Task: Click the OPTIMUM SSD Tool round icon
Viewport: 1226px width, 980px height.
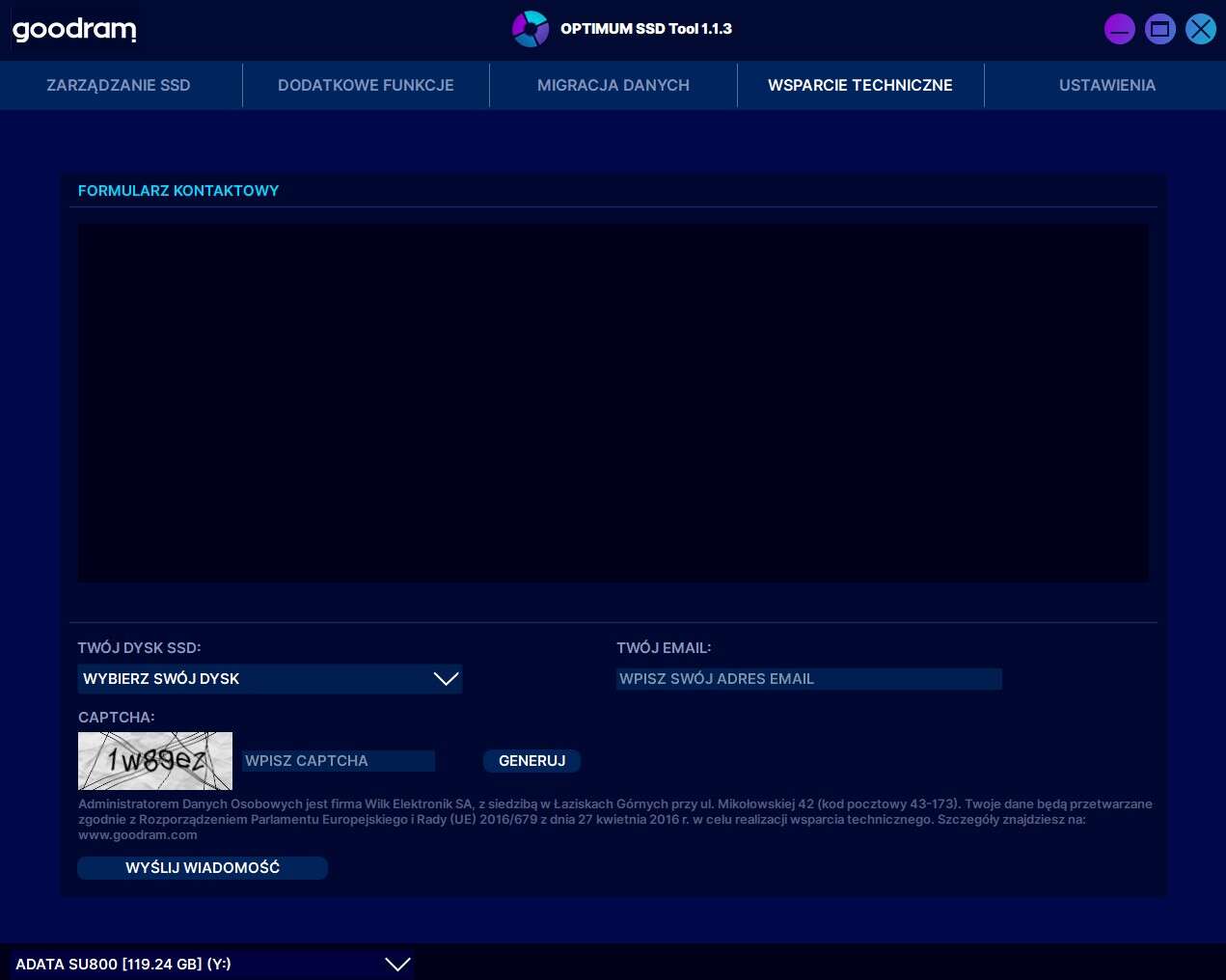Action: point(530,29)
